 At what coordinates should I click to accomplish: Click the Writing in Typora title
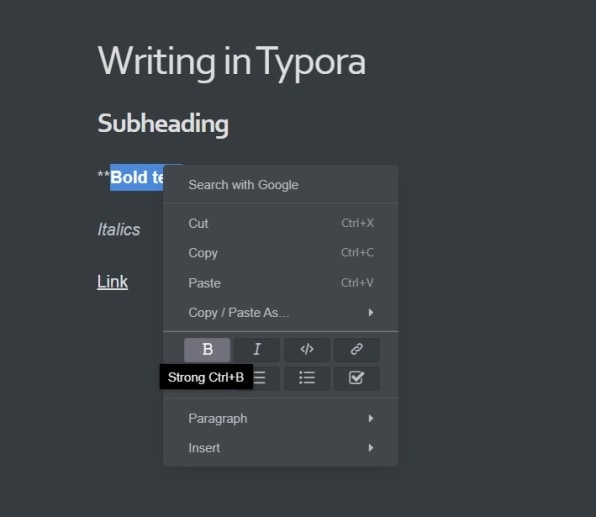pos(231,62)
